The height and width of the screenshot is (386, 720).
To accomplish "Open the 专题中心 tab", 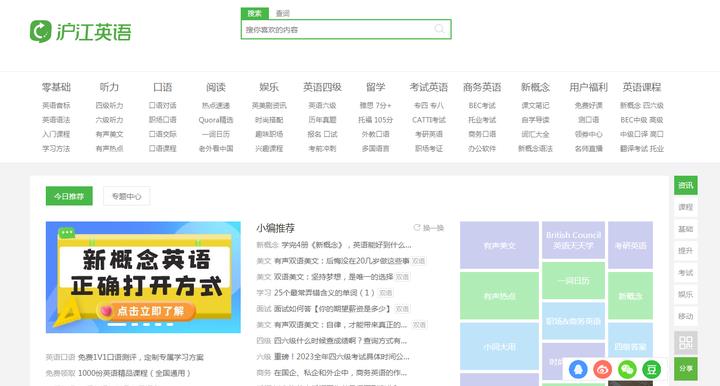I will point(127,196).
